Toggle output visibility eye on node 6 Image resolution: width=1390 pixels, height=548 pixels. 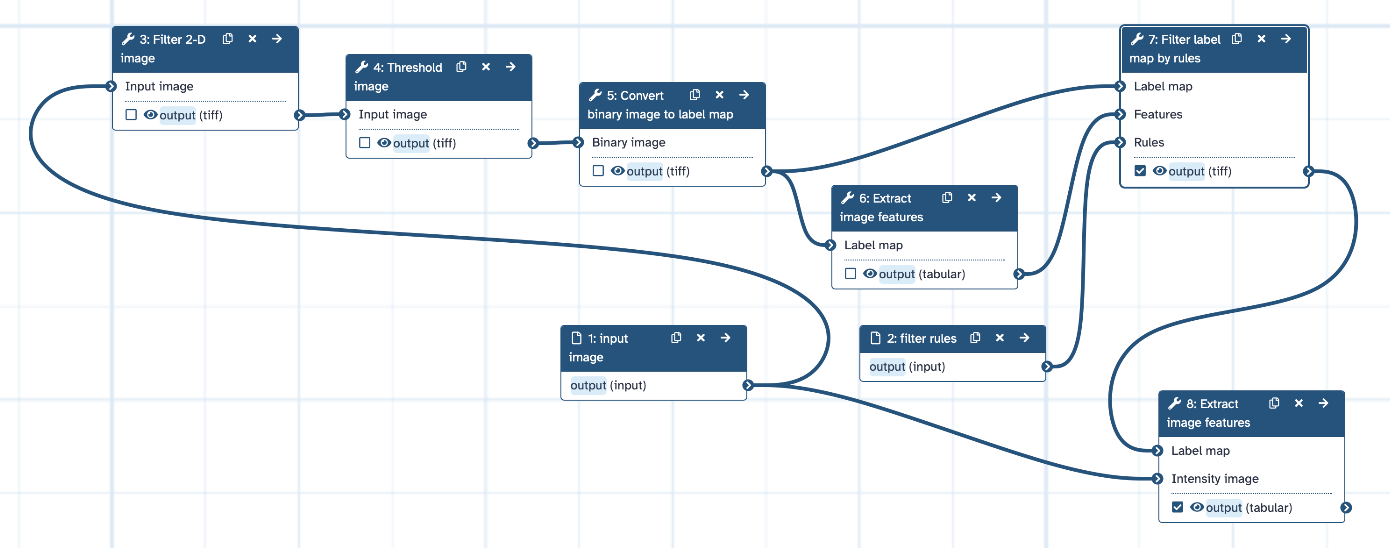[870, 274]
